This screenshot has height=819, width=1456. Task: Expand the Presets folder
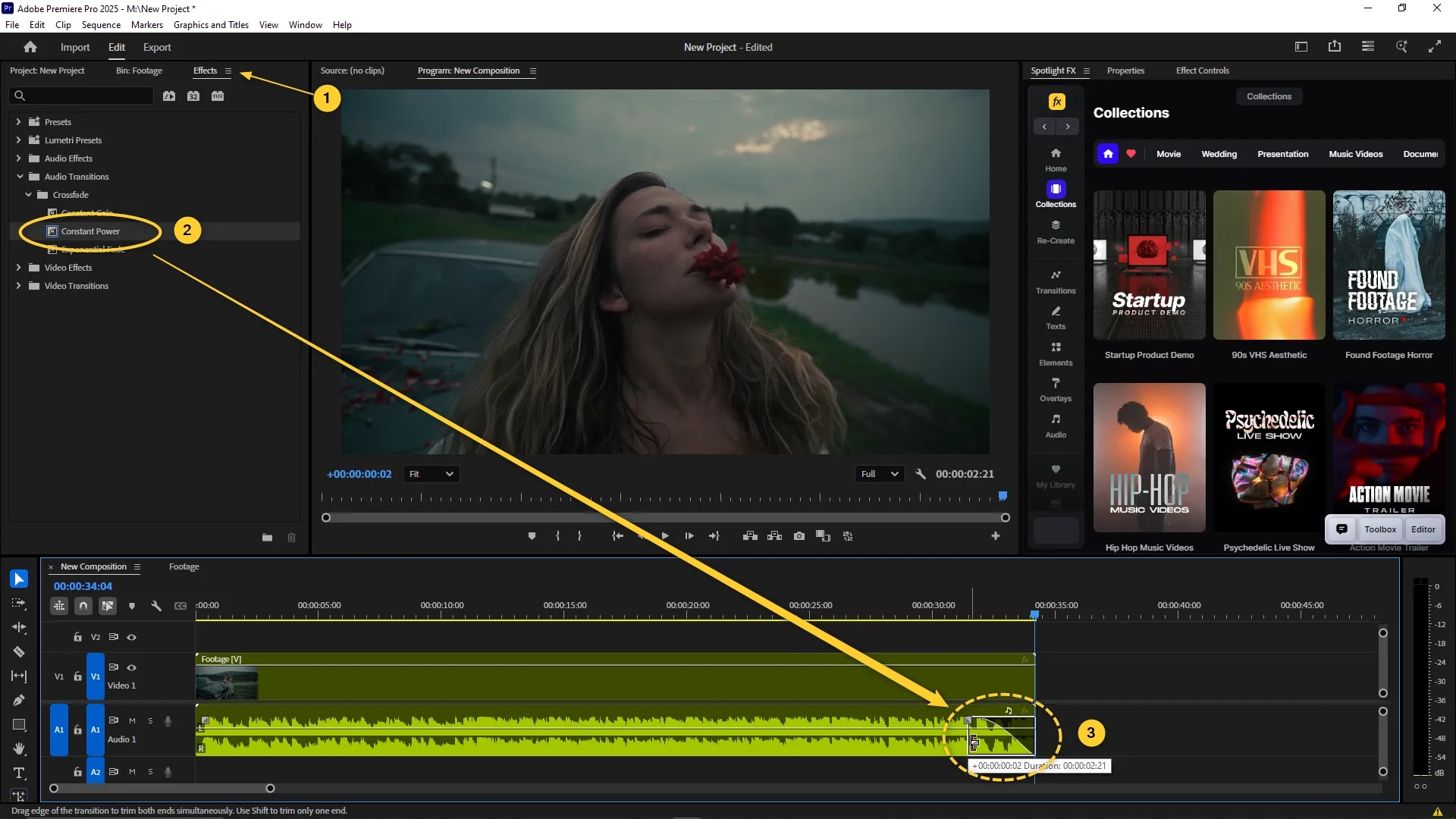[x=18, y=122]
